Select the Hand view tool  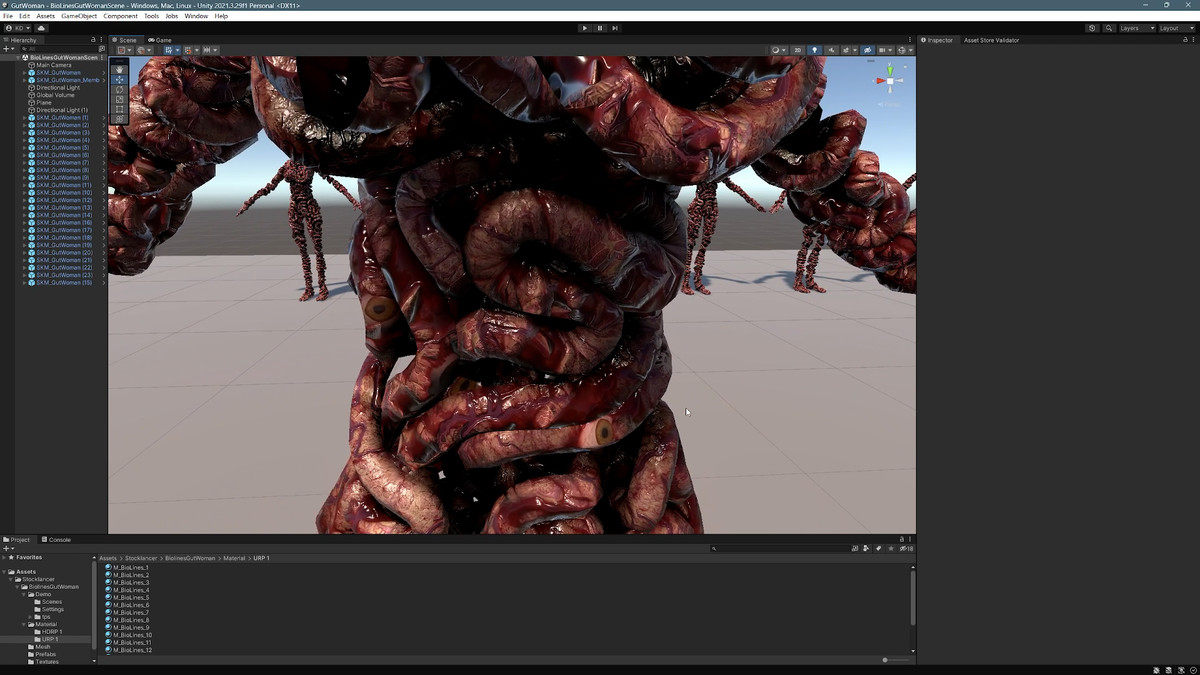(120, 69)
